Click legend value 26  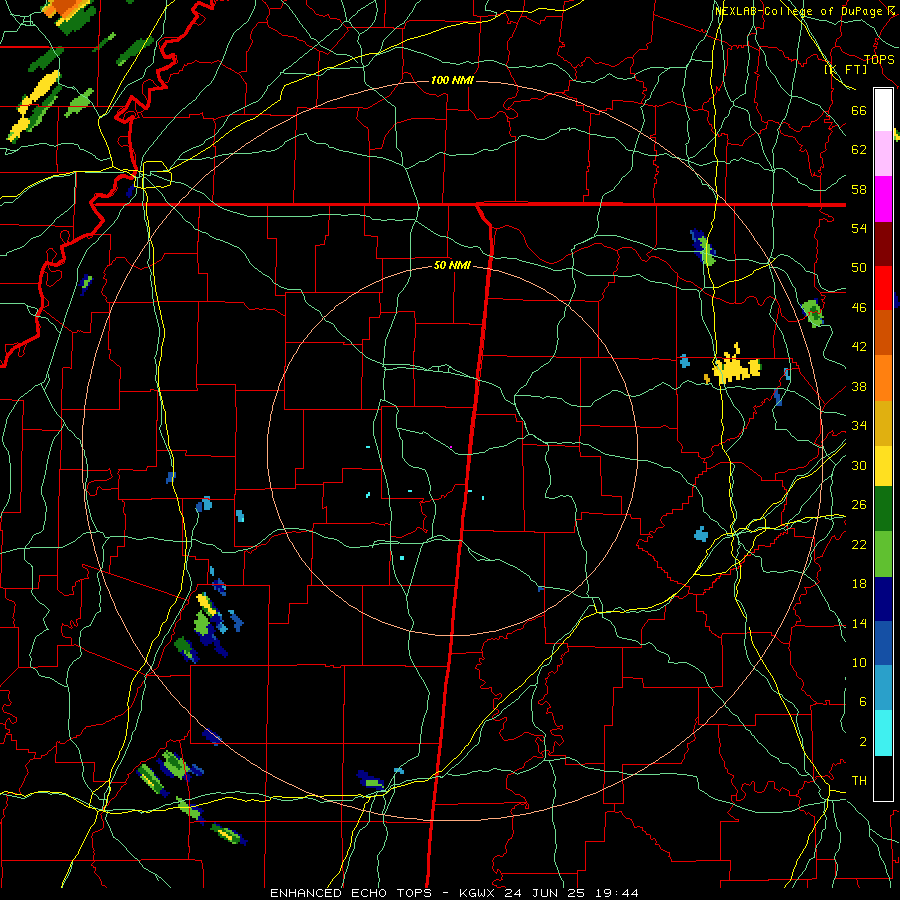tap(859, 505)
